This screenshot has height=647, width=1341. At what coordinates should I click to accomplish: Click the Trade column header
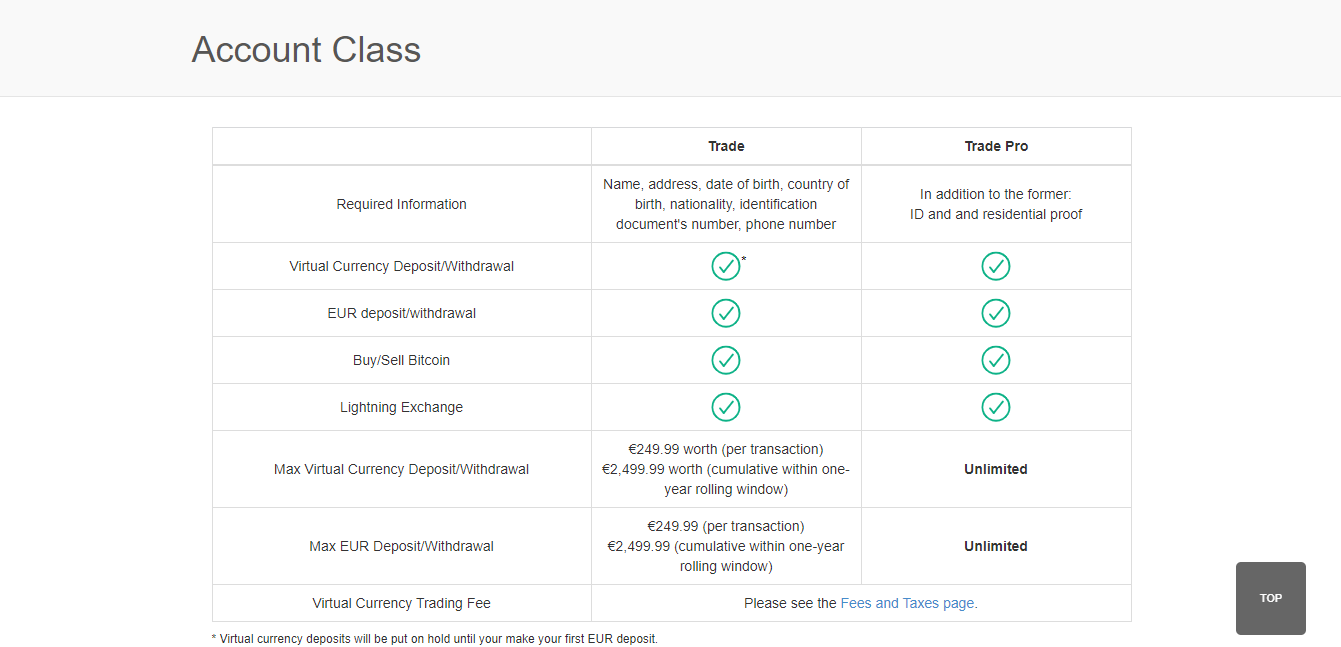tap(726, 146)
